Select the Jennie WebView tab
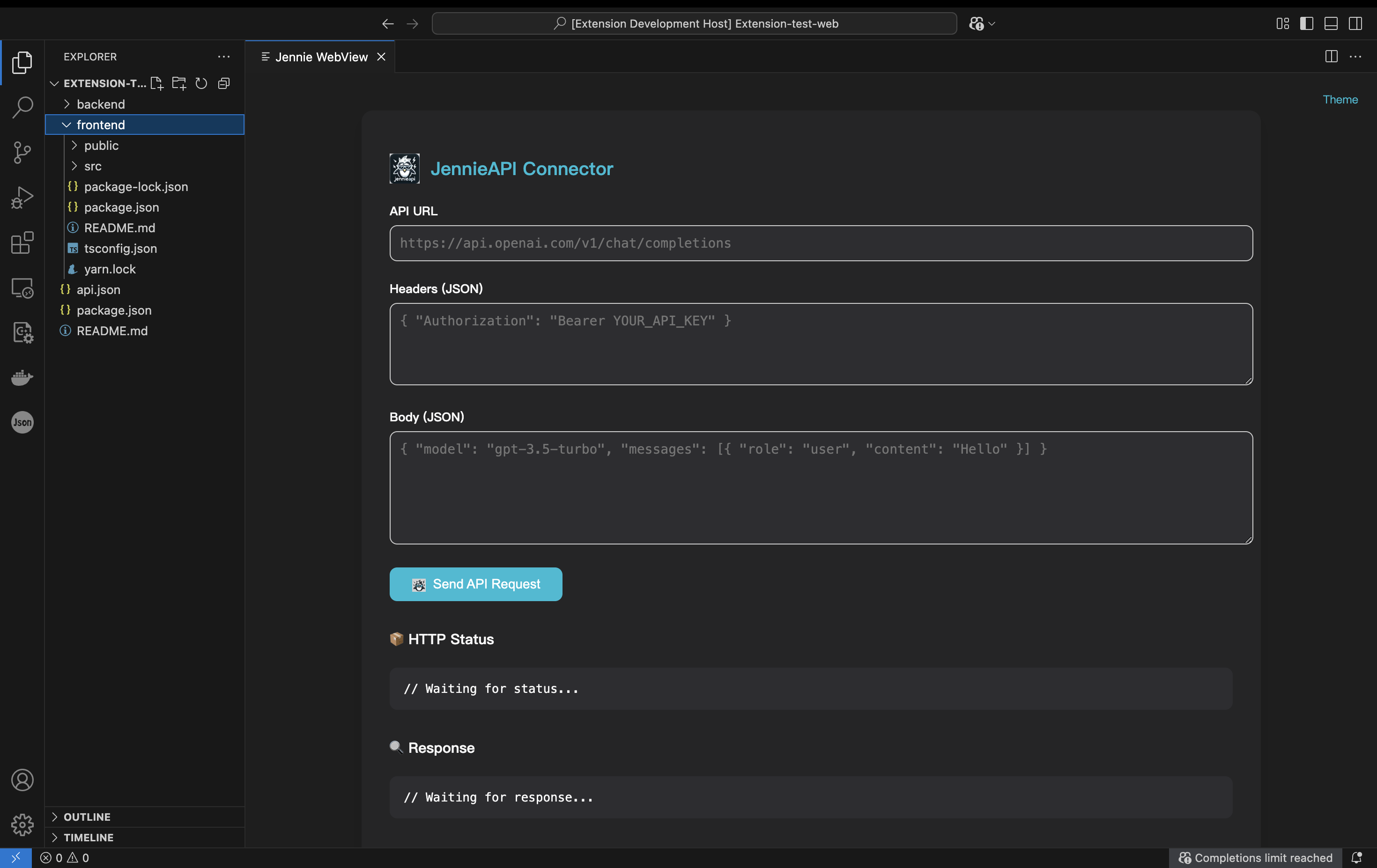The width and height of the screenshot is (1377, 868). 321,57
